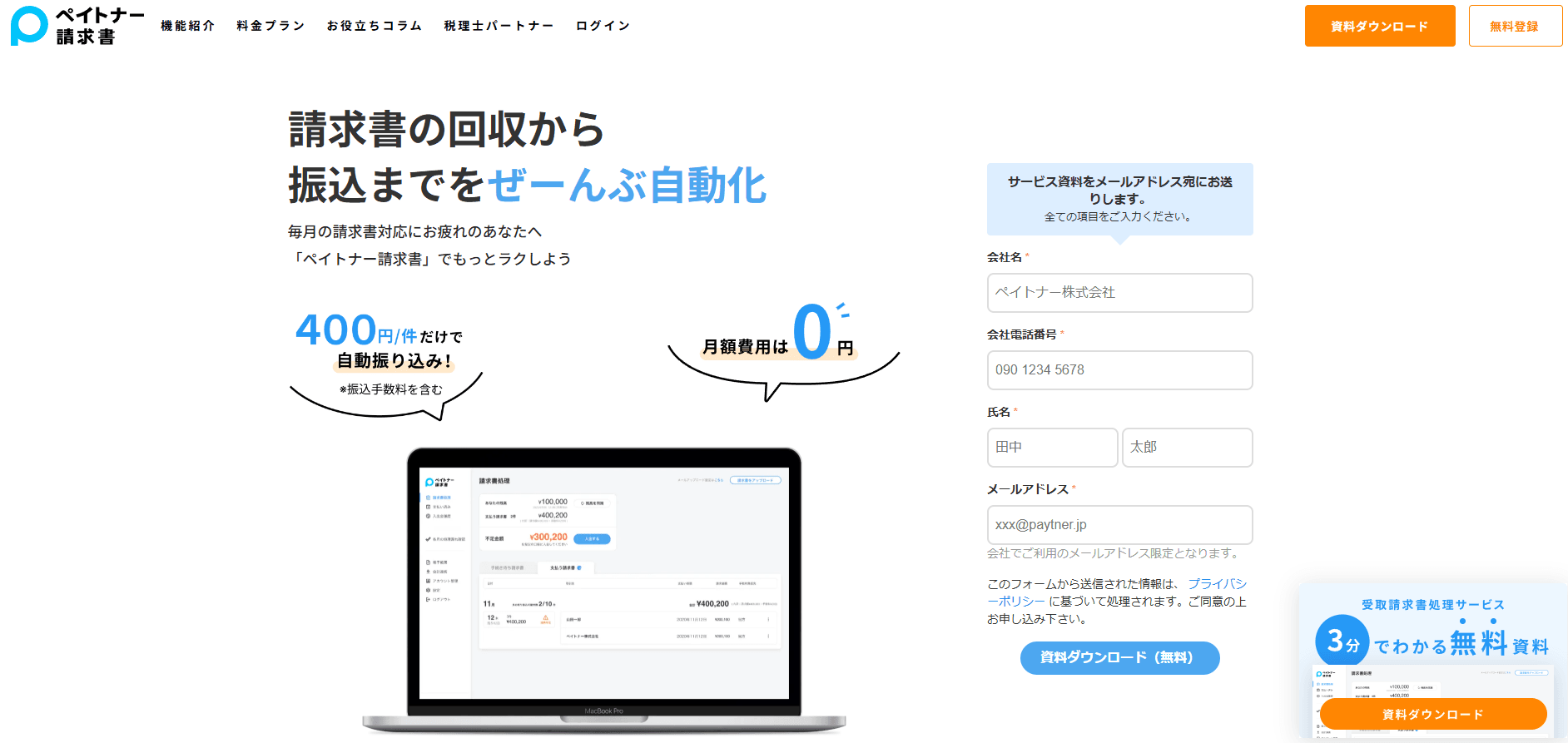Select the first name field showing 太郎
1568x743 pixels.
[x=1187, y=448]
